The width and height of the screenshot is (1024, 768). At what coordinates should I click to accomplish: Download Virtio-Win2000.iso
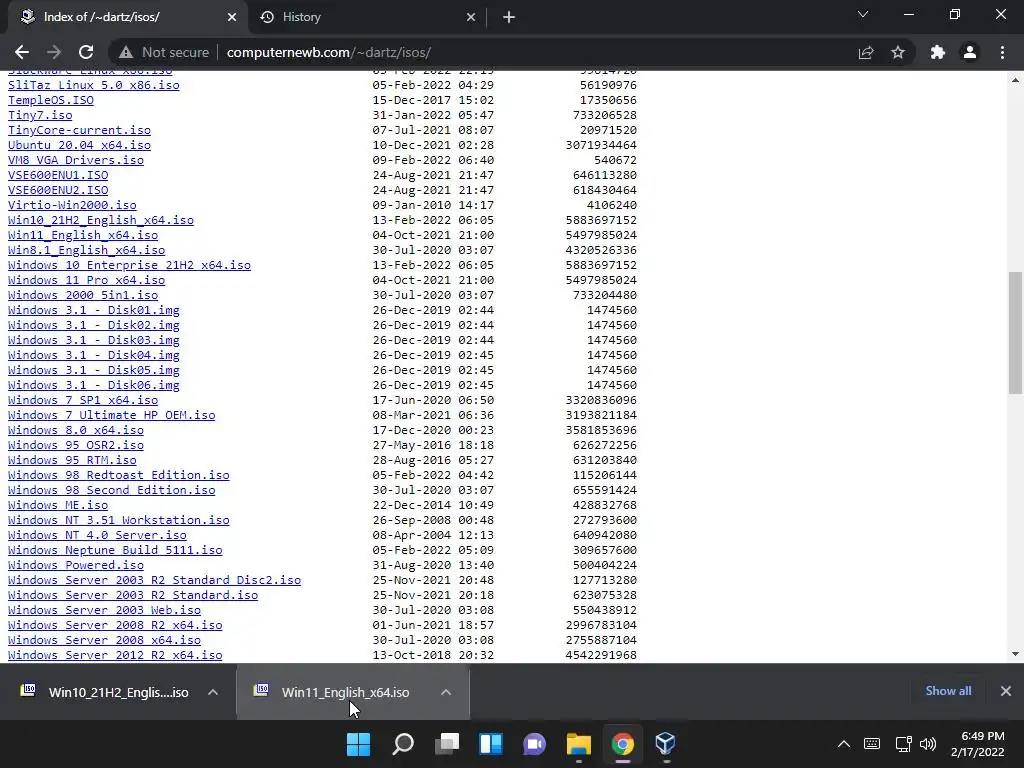(x=72, y=205)
